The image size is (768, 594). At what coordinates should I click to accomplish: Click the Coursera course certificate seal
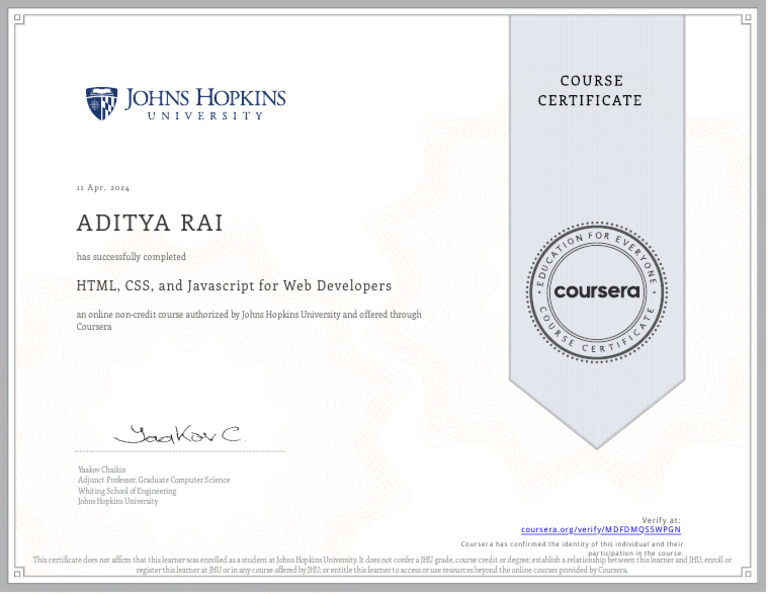[597, 292]
